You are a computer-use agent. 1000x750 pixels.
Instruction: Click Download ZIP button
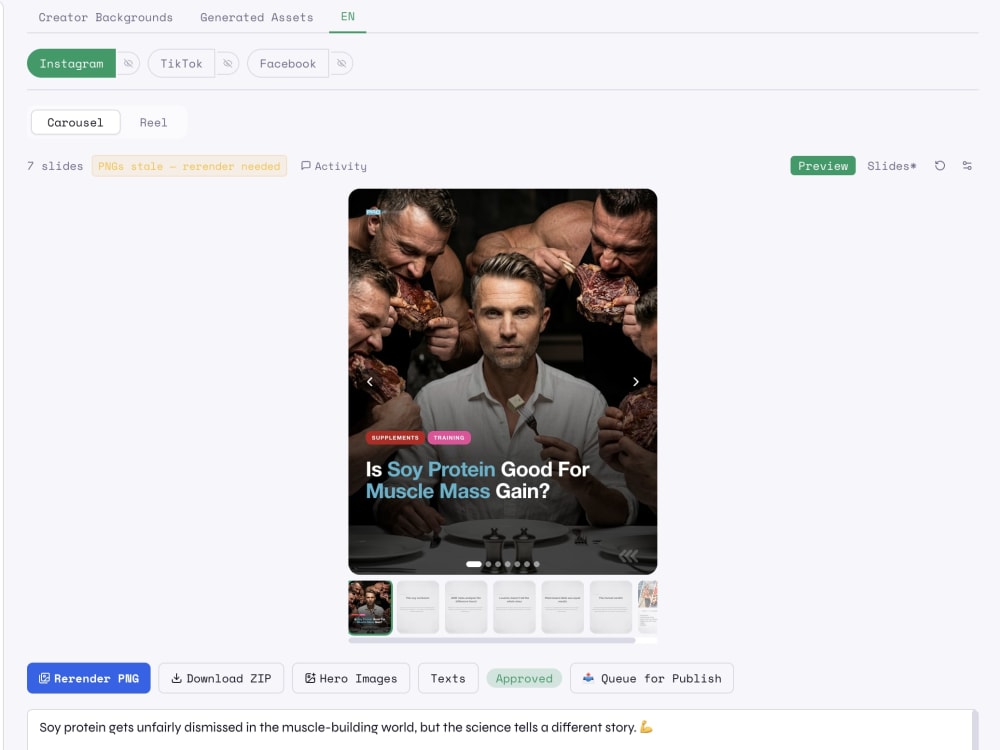221,678
